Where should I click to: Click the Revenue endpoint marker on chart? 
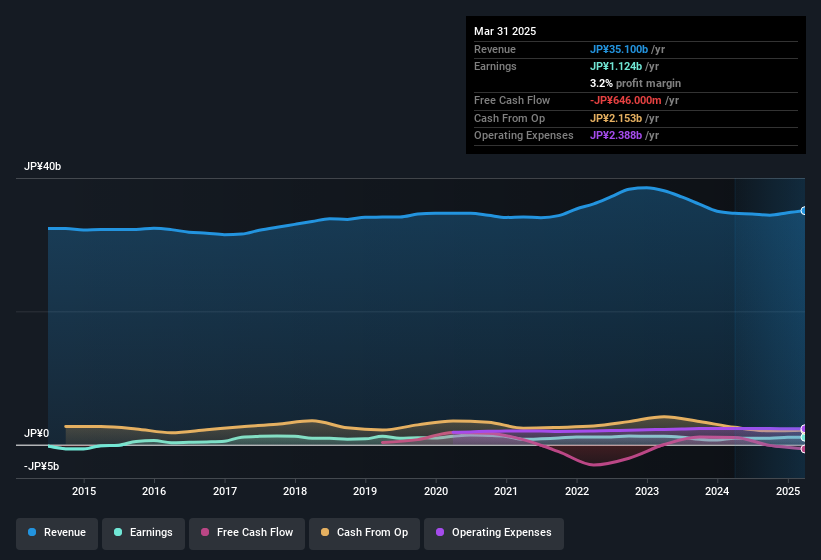click(x=804, y=211)
